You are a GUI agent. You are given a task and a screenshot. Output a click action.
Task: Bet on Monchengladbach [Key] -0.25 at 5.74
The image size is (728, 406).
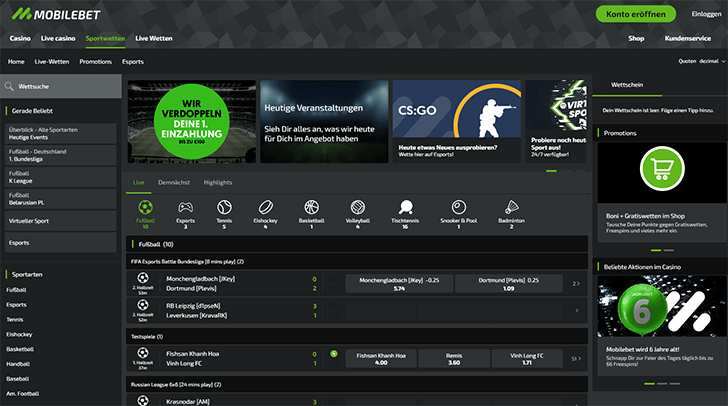(x=399, y=284)
